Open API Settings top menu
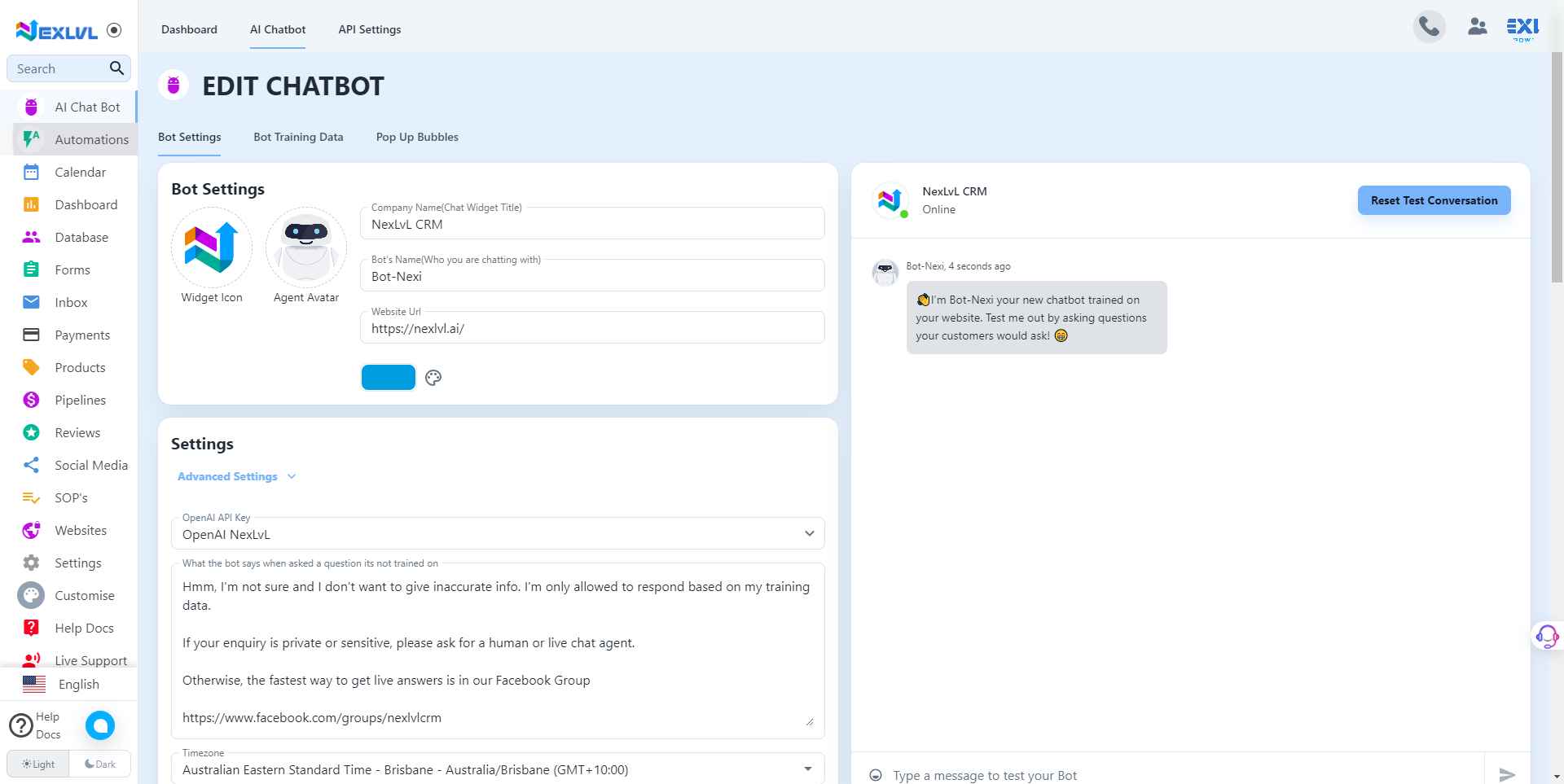 click(x=370, y=29)
